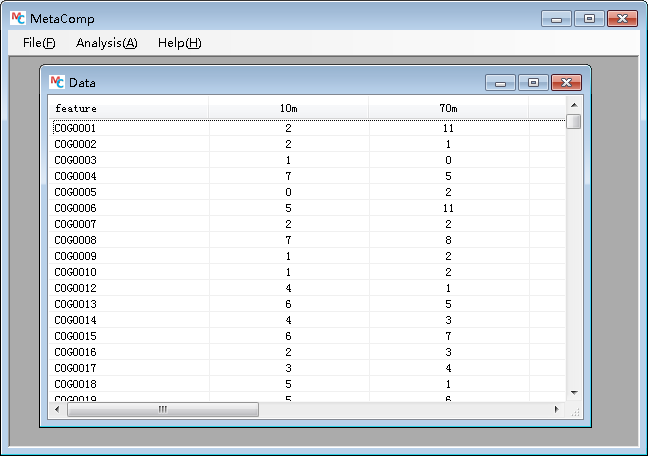648x456 pixels.
Task: Maximize the Data sub-window
Action: point(532,83)
